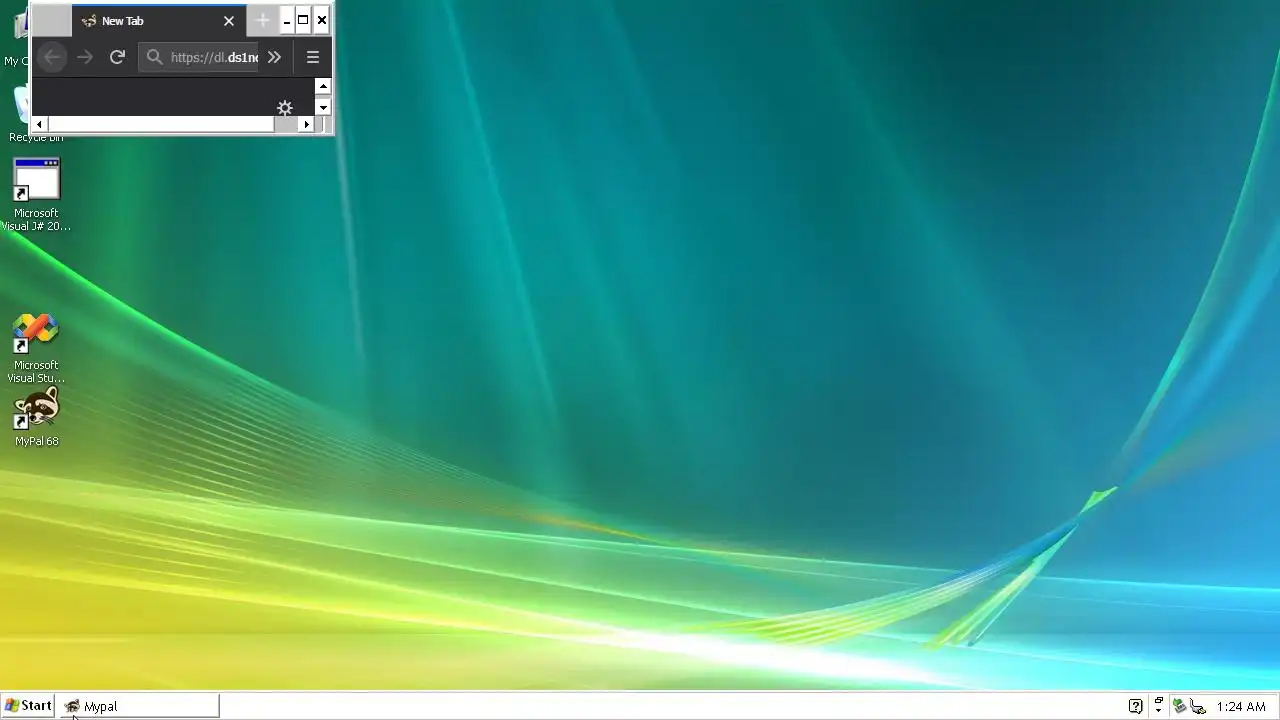Click the vertical scrollbar up arrow
Viewport: 1280px width, 720px height.
323,86
